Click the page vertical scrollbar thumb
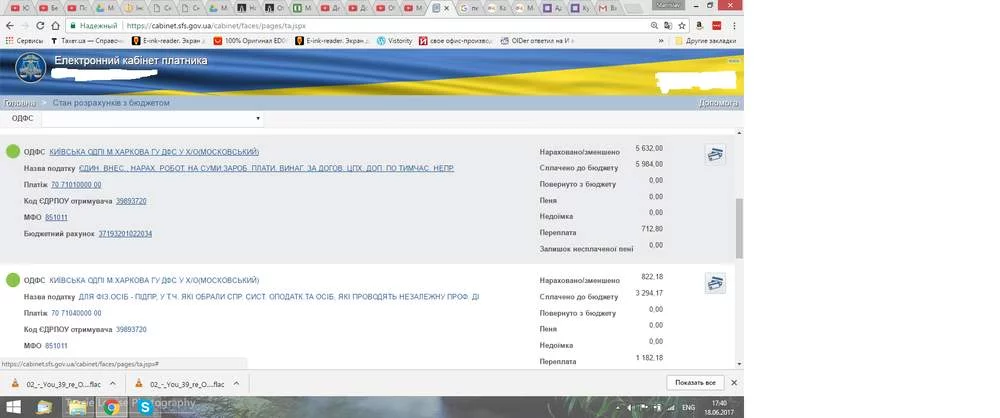Screen dimensions: 1000x418 739,228
